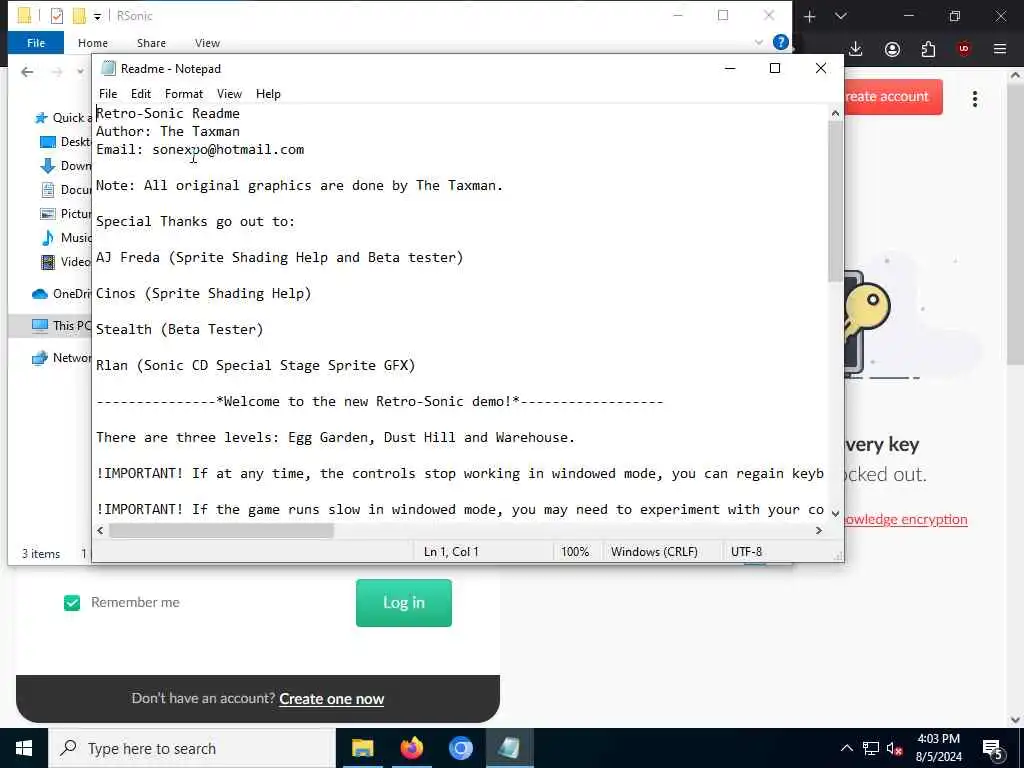
Task: Select Network in navigation pane
Action: point(61,358)
